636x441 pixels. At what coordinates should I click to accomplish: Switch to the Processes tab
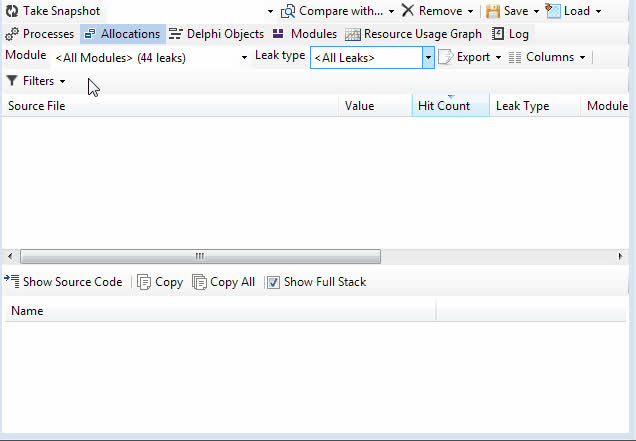[40, 34]
